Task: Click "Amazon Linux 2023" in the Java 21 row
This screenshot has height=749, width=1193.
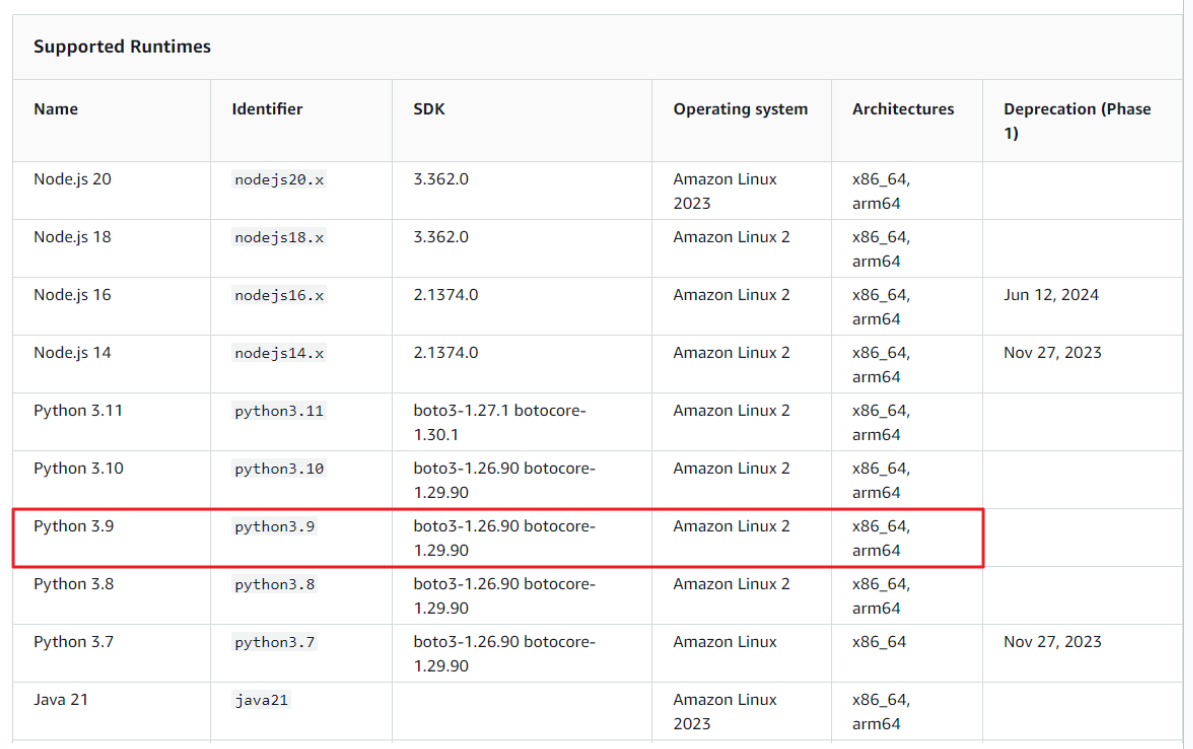Action: (725, 712)
